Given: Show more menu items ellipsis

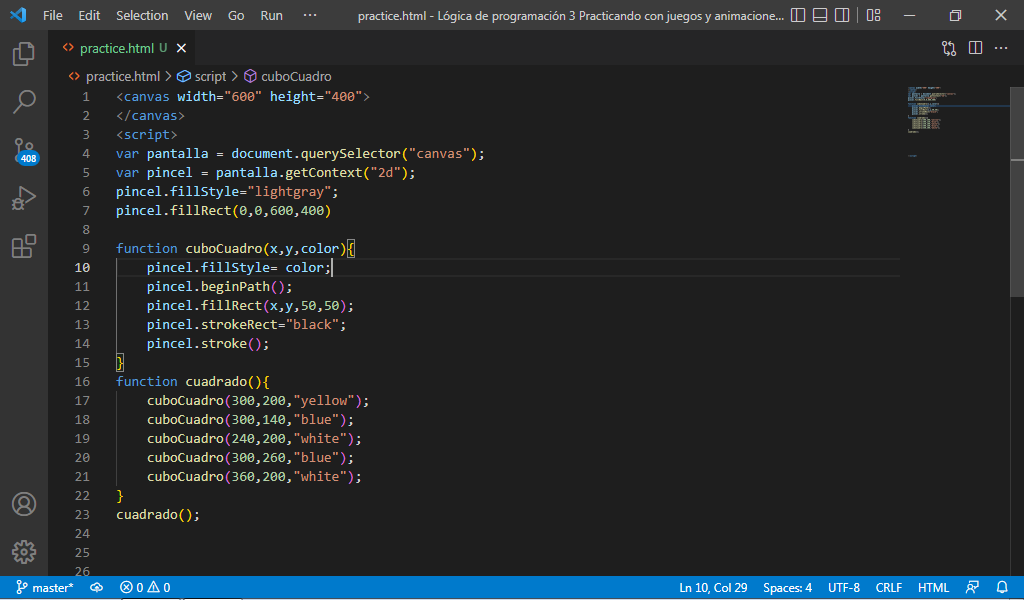Looking at the screenshot, I should 310,15.
